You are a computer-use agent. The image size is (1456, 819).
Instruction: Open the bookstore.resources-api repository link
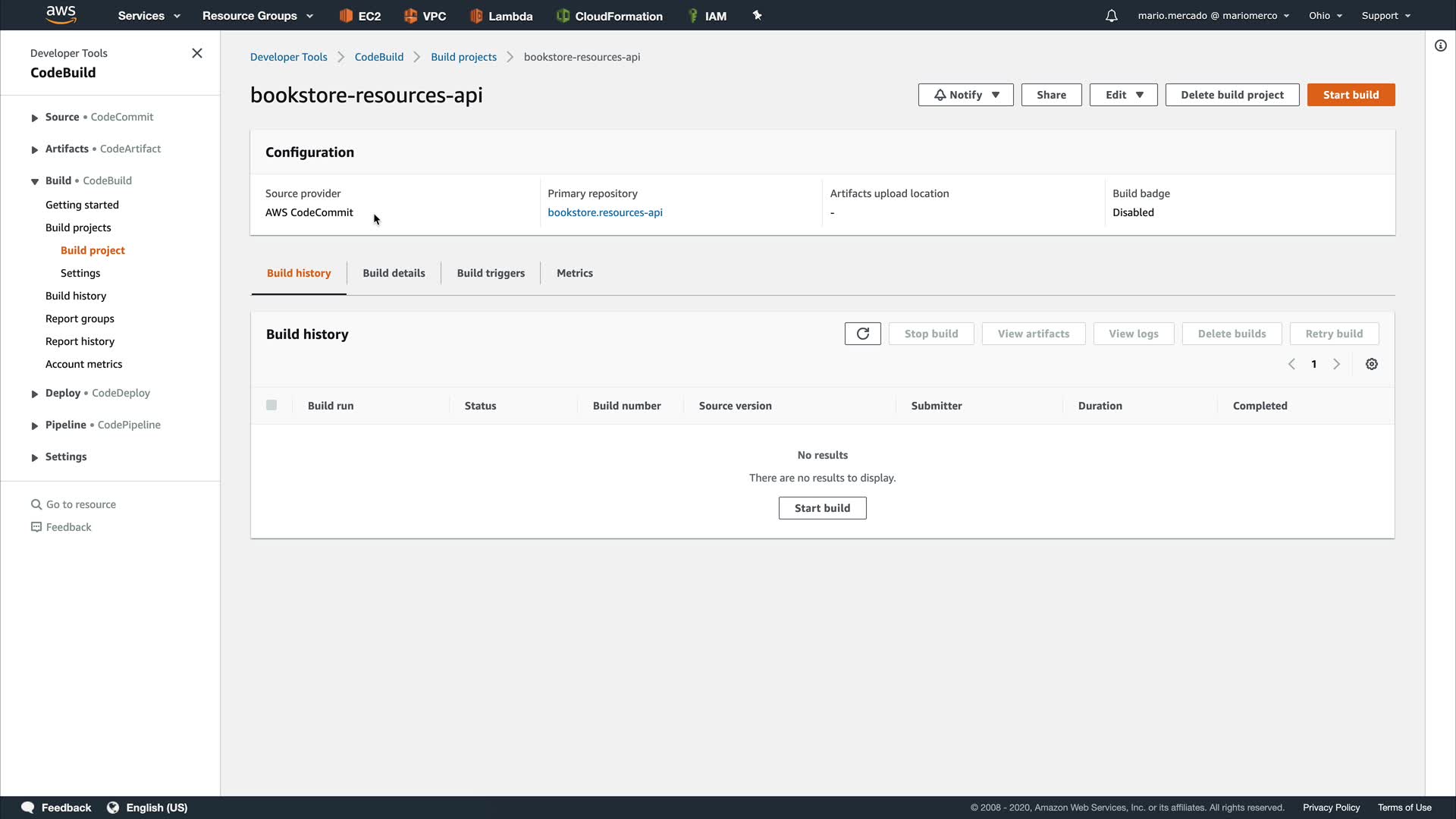(604, 212)
